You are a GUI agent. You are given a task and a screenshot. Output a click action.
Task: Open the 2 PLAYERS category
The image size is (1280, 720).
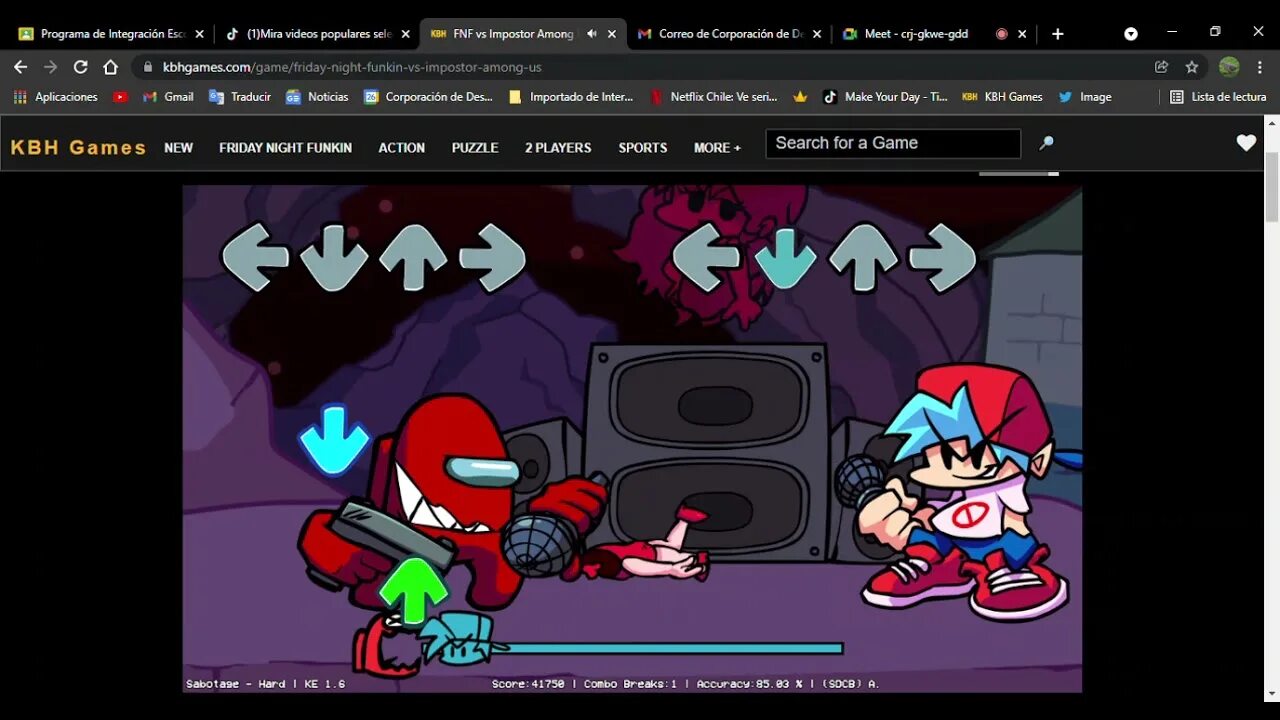(558, 147)
